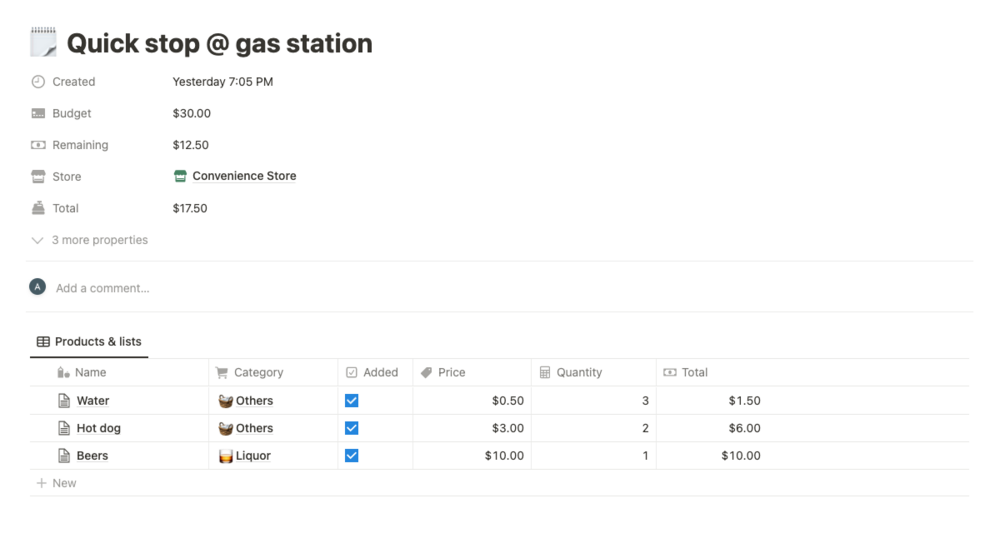This screenshot has height=538, width=1005.
Task: Uncheck the Added checkbox for Hot dog
Action: 351,428
